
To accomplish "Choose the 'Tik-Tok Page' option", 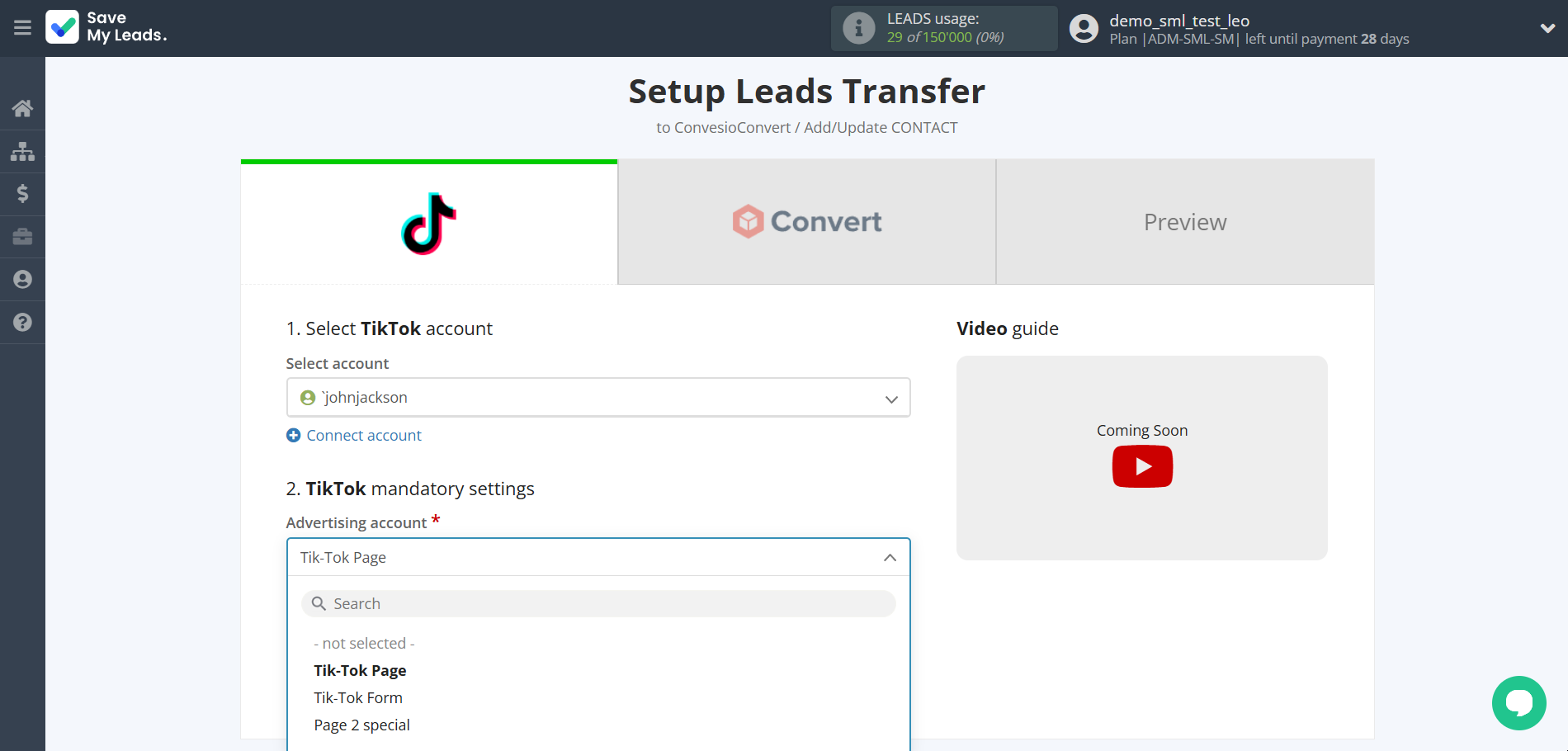I will point(360,670).
